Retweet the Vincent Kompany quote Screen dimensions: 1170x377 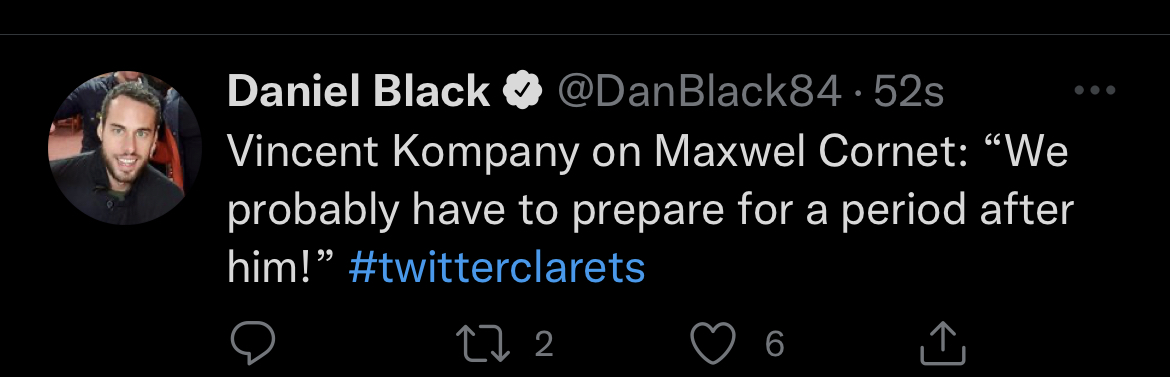484,344
